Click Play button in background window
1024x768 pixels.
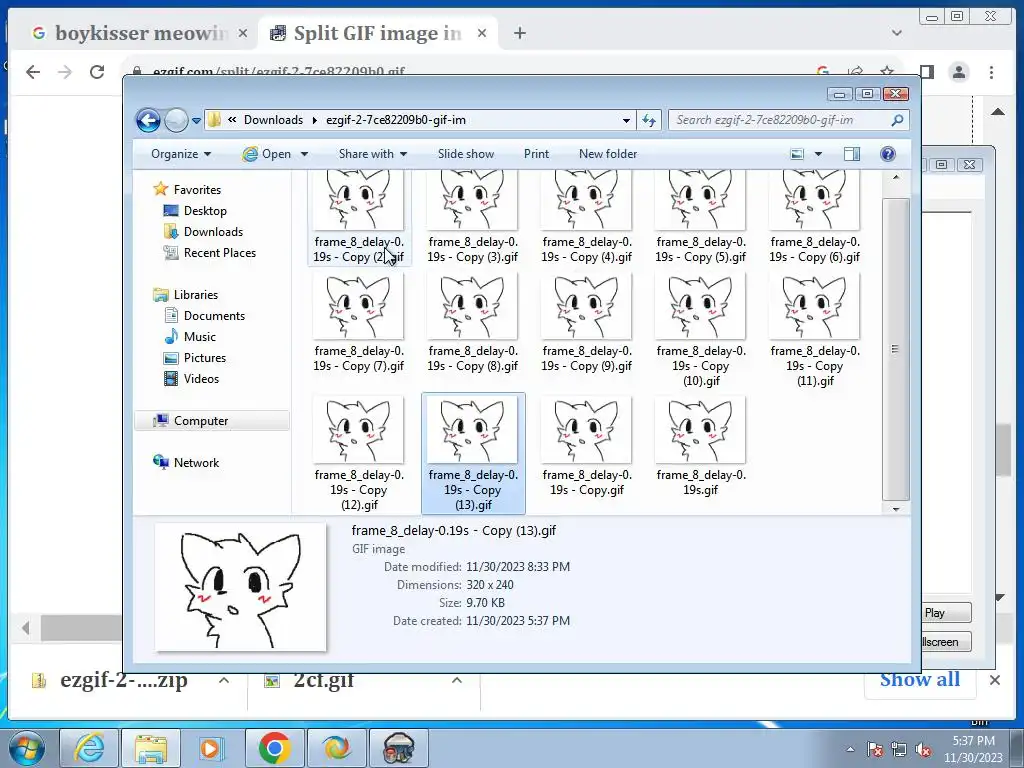(946, 613)
